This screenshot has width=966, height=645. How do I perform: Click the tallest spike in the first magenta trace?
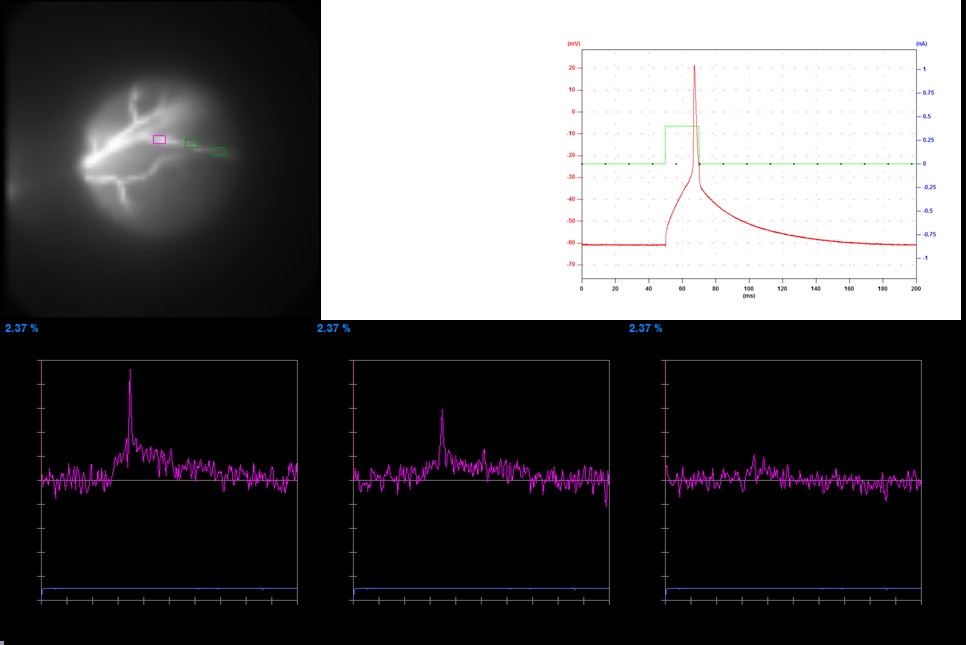(x=130, y=371)
